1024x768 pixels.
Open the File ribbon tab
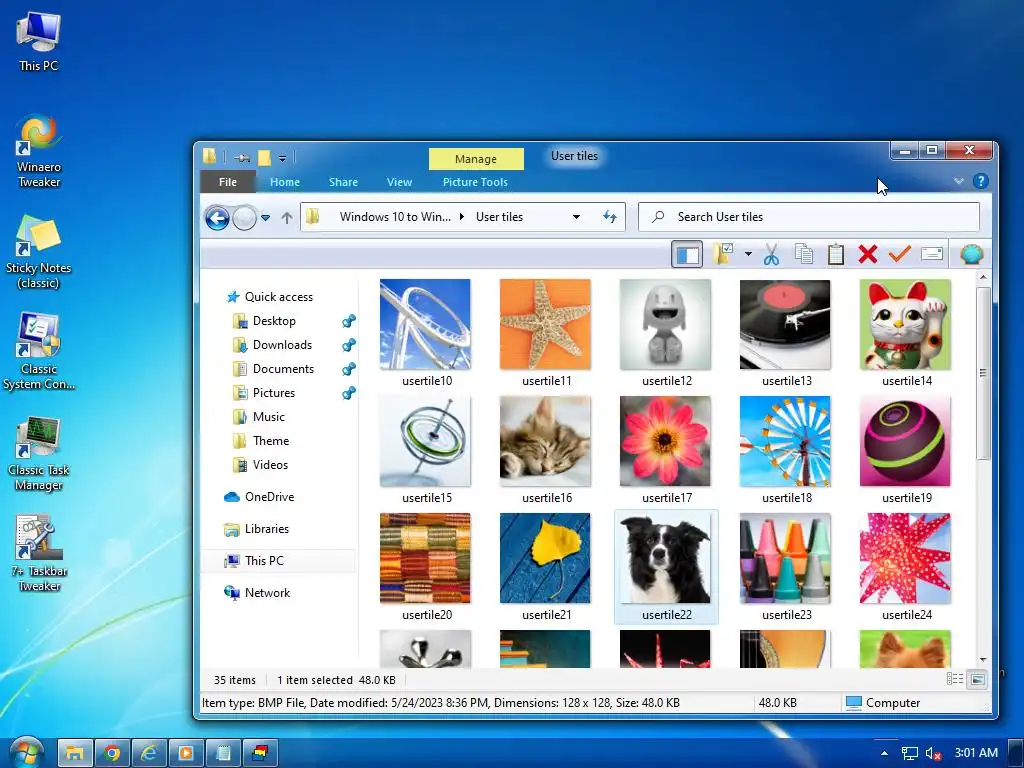(228, 182)
